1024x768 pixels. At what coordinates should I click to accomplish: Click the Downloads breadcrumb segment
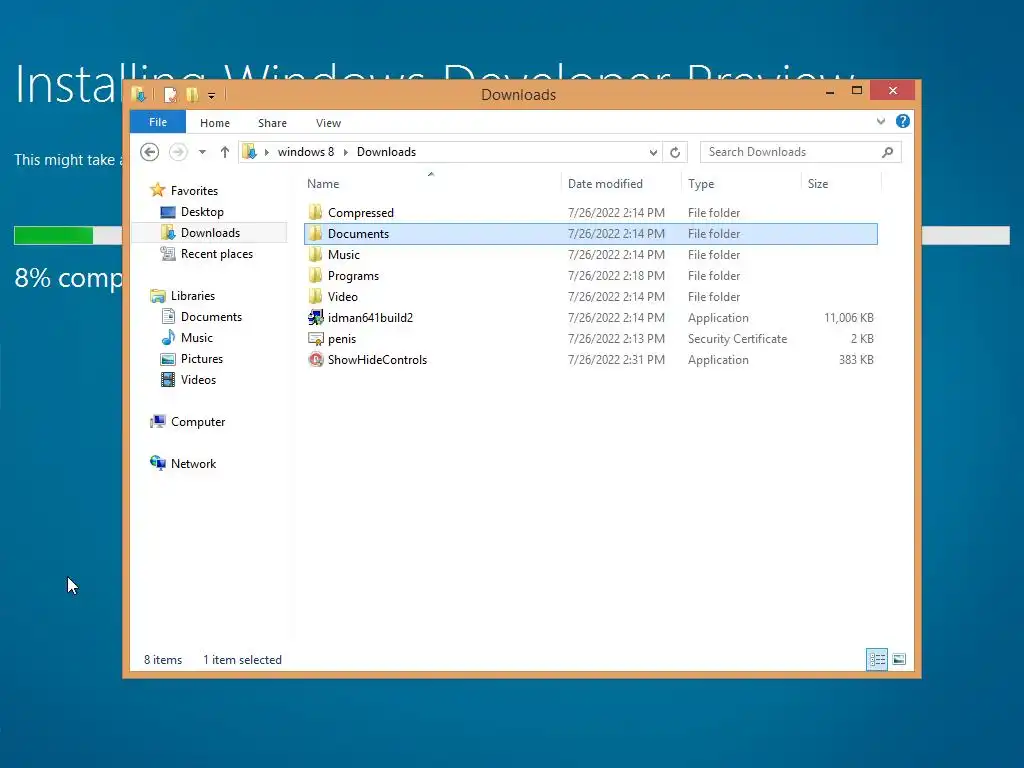click(386, 152)
